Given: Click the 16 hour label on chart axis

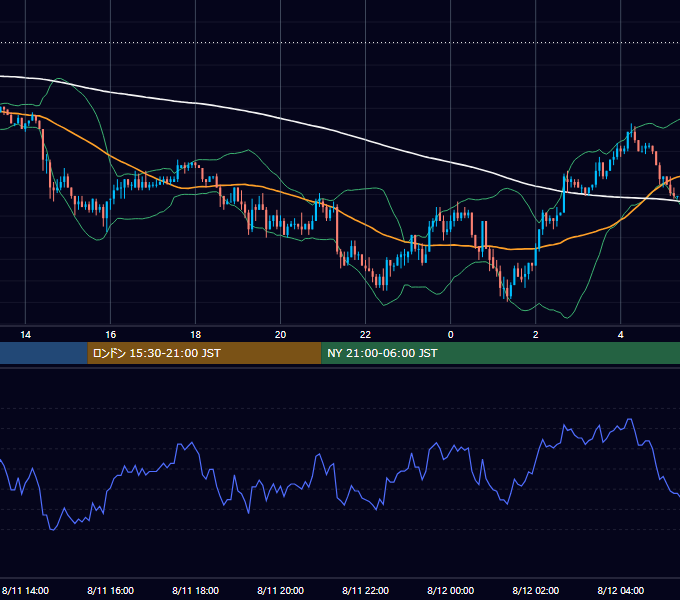Looking at the screenshot, I should pyautogui.click(x=111, y=335).
